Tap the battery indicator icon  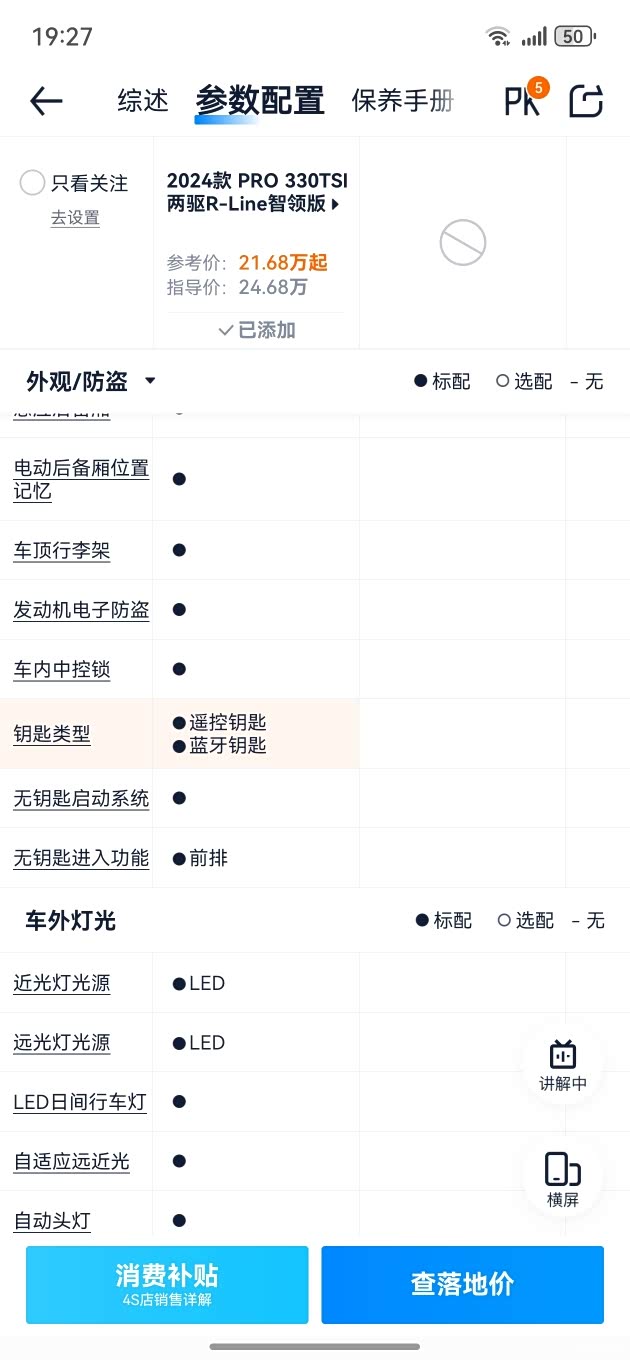click(574, 37)
